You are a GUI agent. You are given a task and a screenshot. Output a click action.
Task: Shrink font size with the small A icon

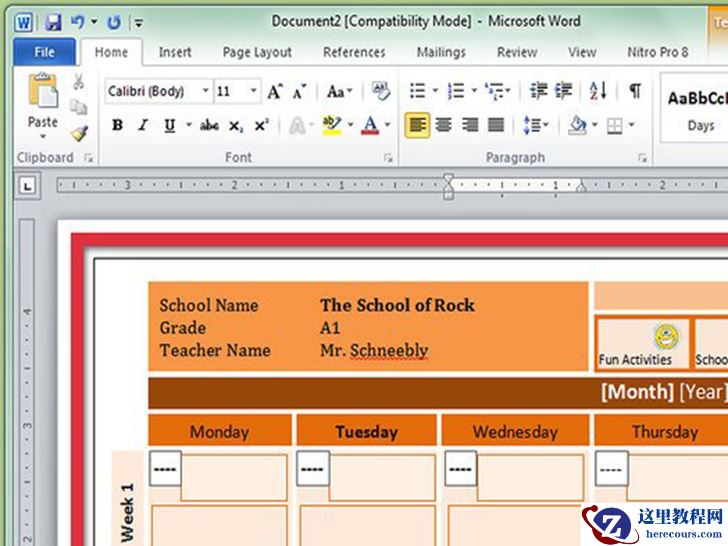point(300,91)
